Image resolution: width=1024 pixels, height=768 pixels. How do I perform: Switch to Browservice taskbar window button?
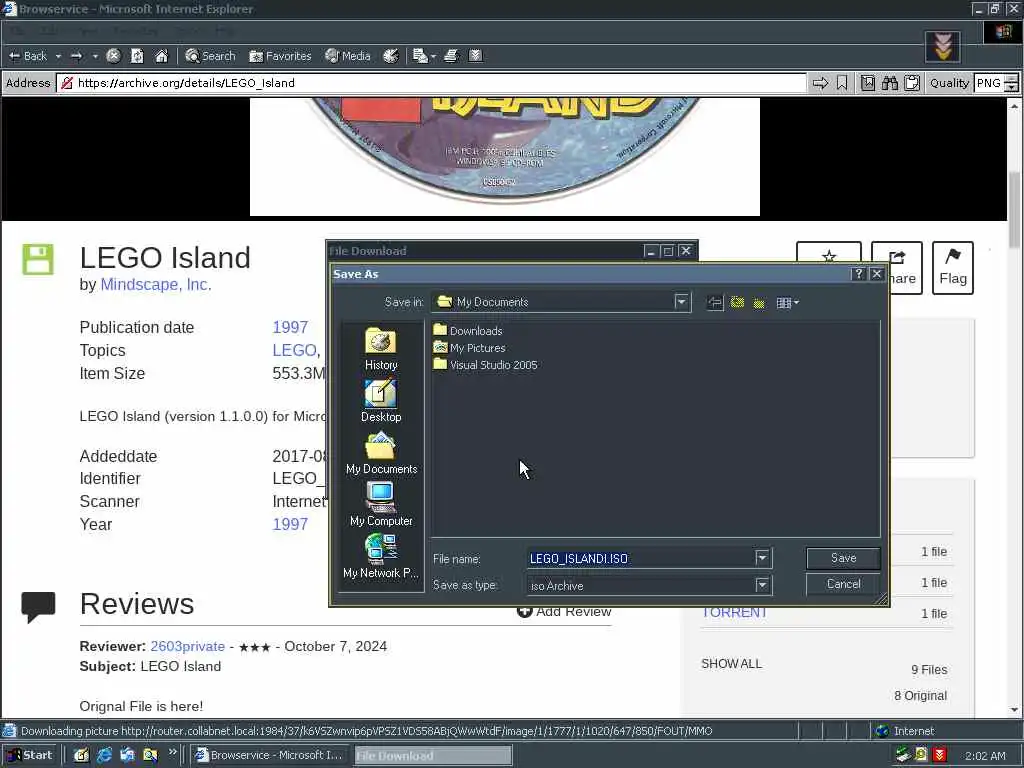269,756
